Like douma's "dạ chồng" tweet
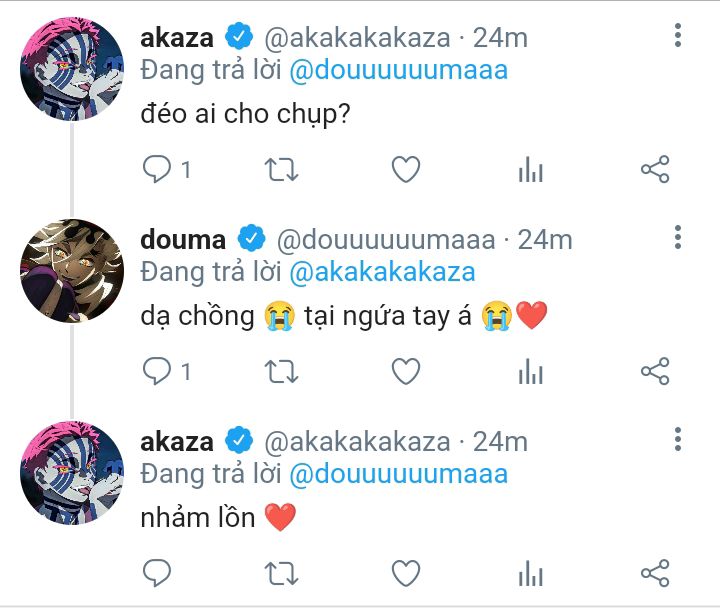720x610 pixels. point(406,371)
